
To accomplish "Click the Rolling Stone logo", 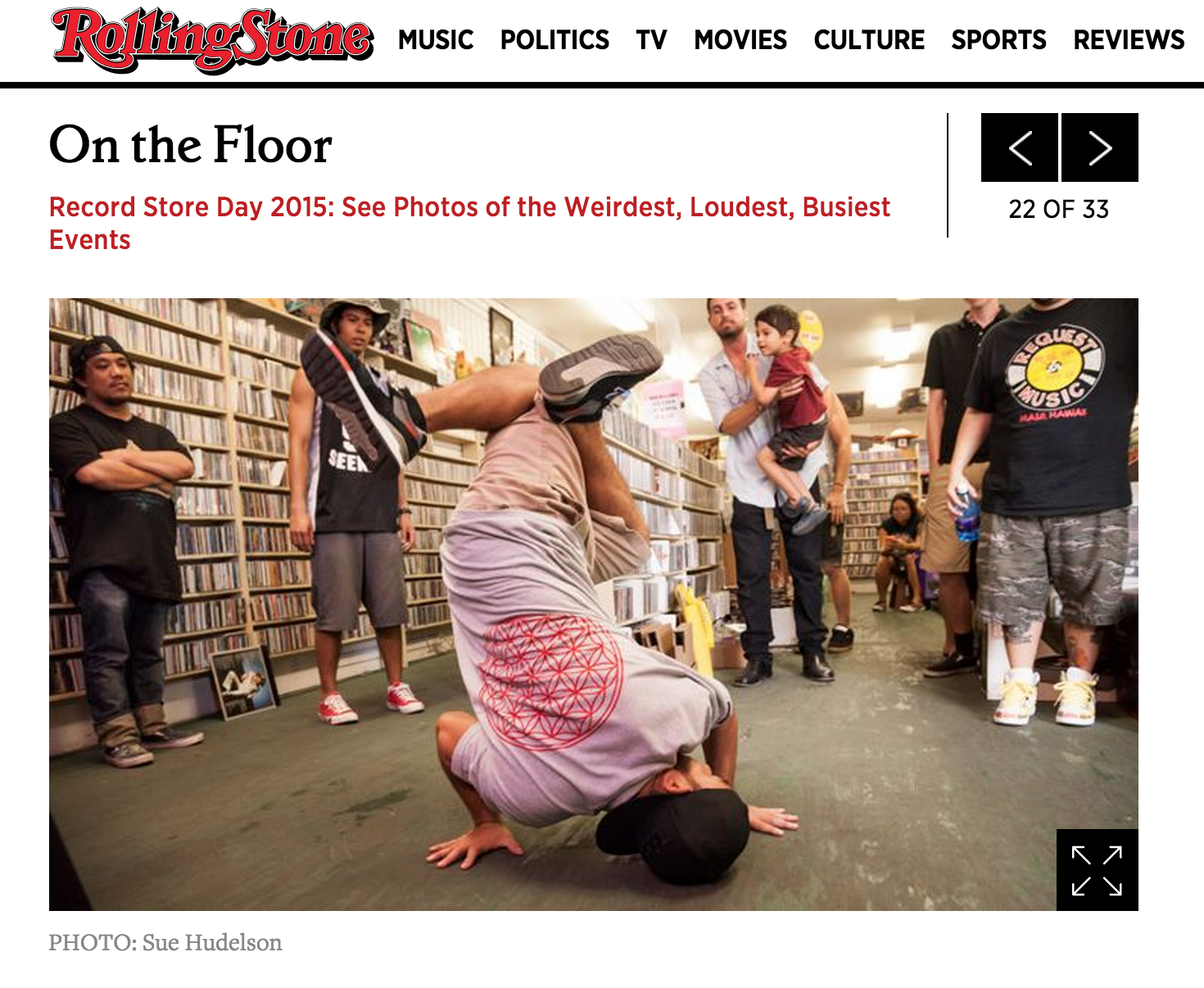I will (x=212, y=39).
